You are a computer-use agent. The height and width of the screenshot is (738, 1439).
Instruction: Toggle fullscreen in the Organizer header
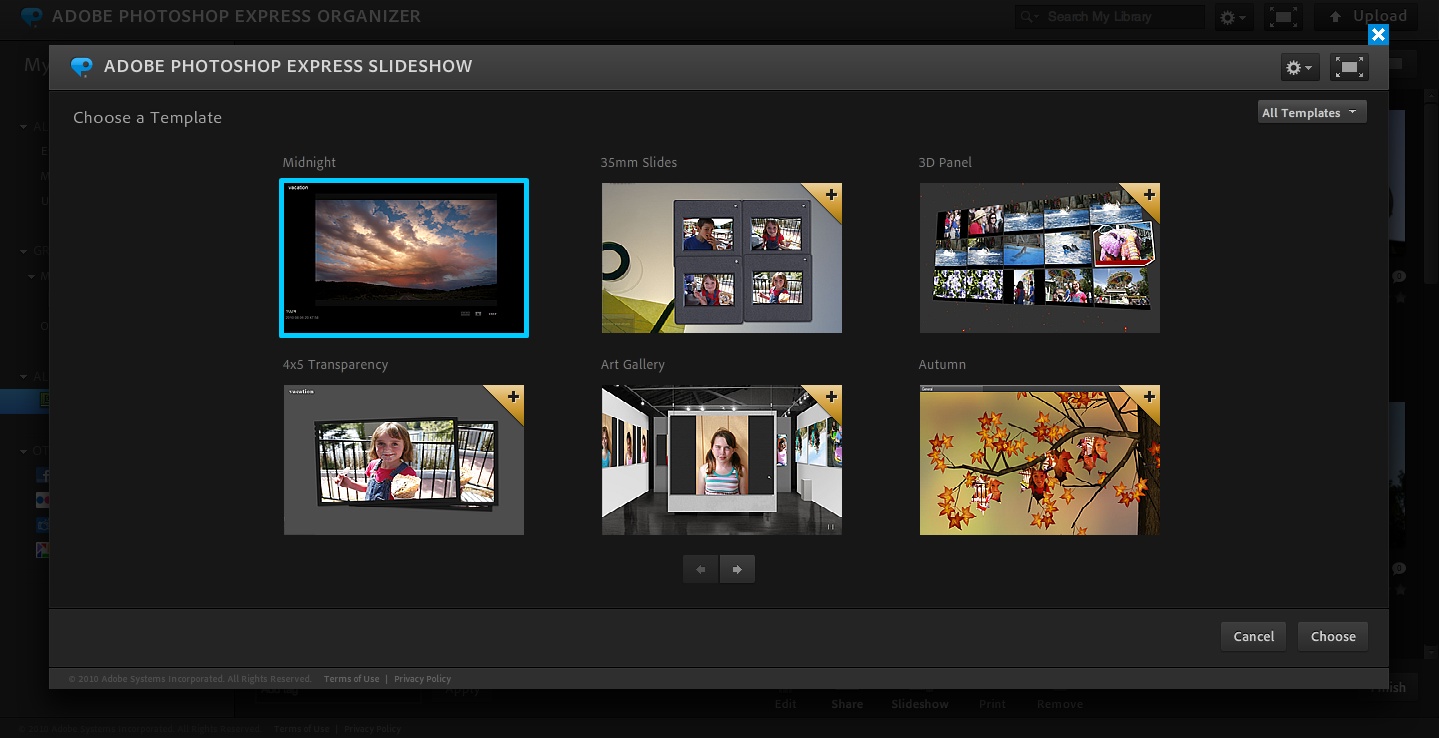pos(1283,17)
